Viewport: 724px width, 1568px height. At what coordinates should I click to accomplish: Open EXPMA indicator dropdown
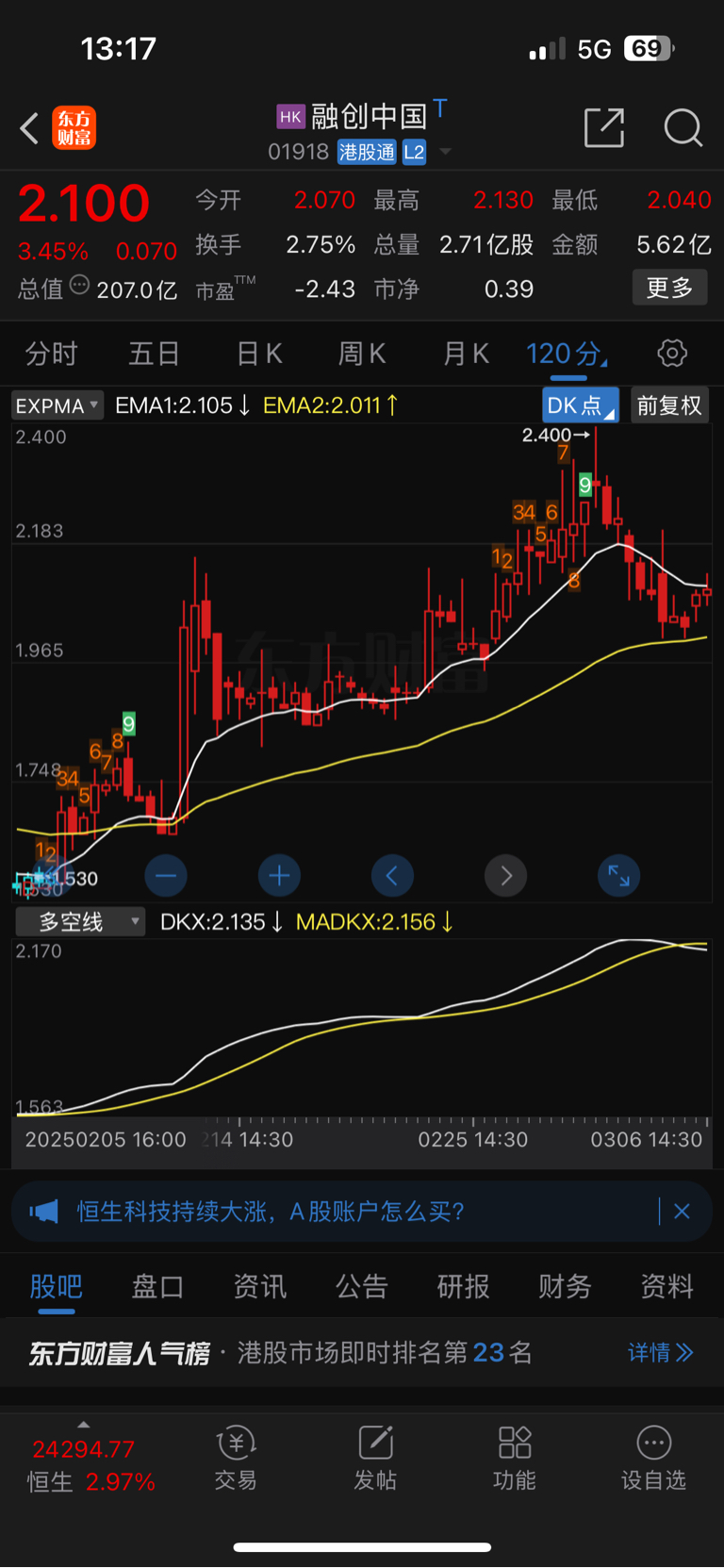click(57, 405)
